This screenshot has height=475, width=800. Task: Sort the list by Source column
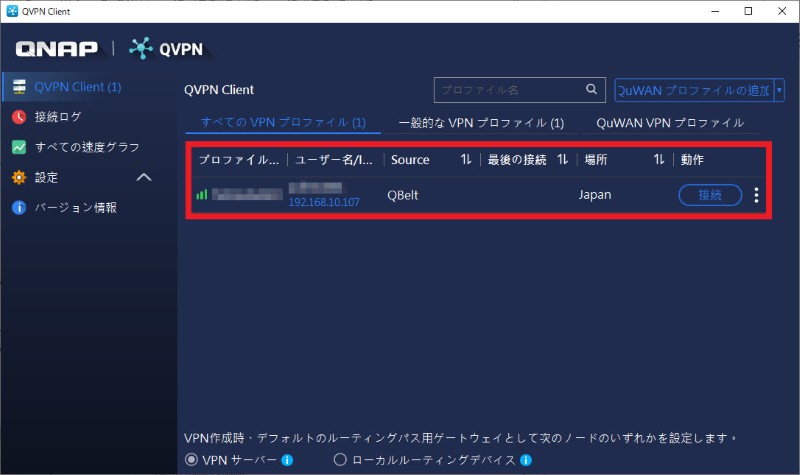465,160
